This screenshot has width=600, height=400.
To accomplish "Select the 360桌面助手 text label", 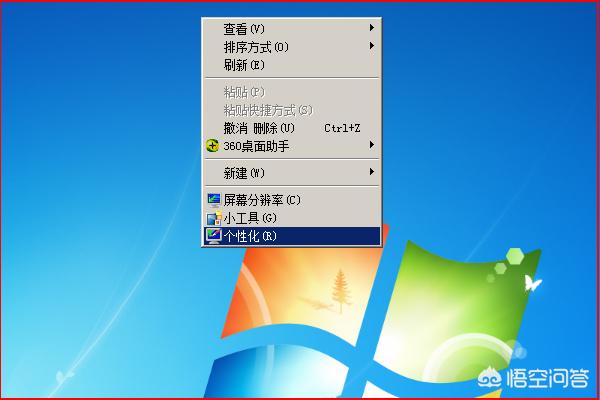I will (x=256, y=146).
